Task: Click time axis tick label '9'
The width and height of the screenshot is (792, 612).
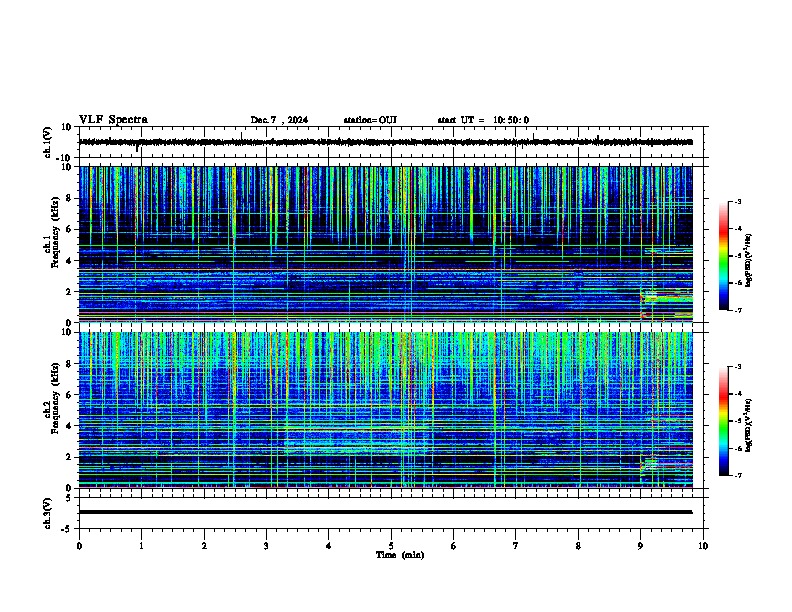Action: point(640,546)
